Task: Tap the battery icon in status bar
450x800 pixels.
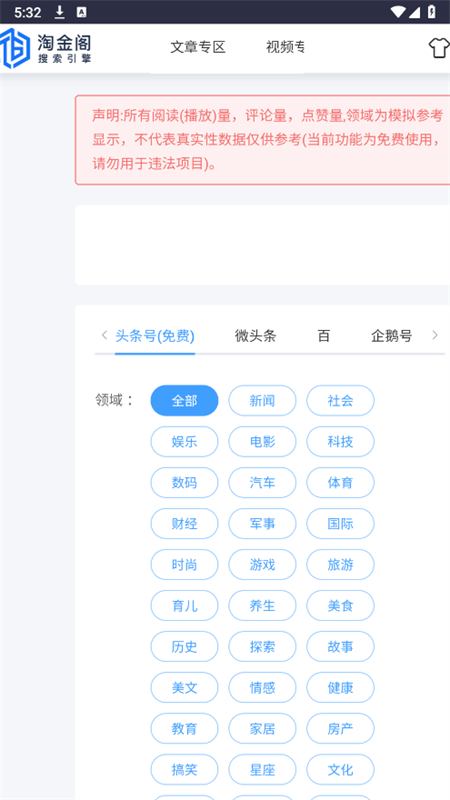Action: pyautogui.click(x=432, y=12)
